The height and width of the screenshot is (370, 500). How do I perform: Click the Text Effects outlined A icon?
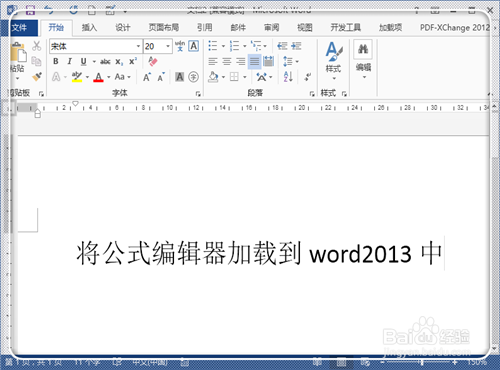point(56,77)
